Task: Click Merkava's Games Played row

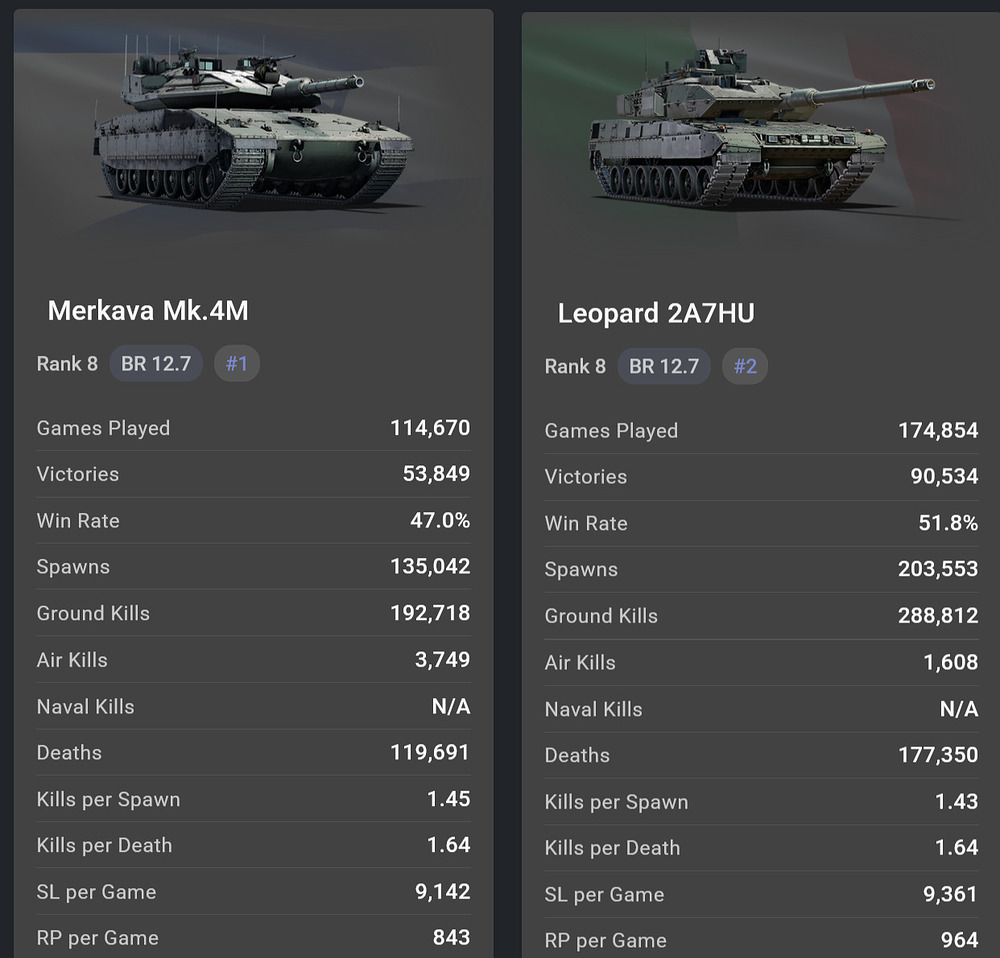Action: click(x=253, y=428)
